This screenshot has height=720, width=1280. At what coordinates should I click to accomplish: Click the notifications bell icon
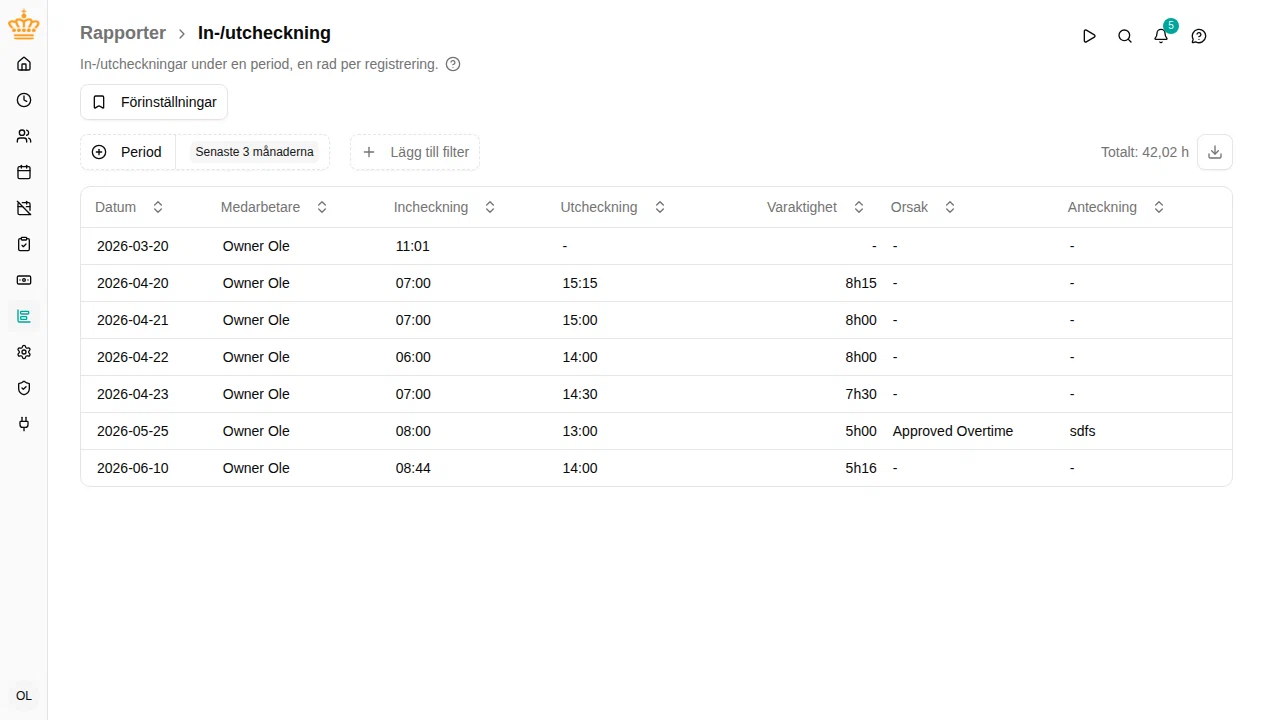pos(1161,36)
